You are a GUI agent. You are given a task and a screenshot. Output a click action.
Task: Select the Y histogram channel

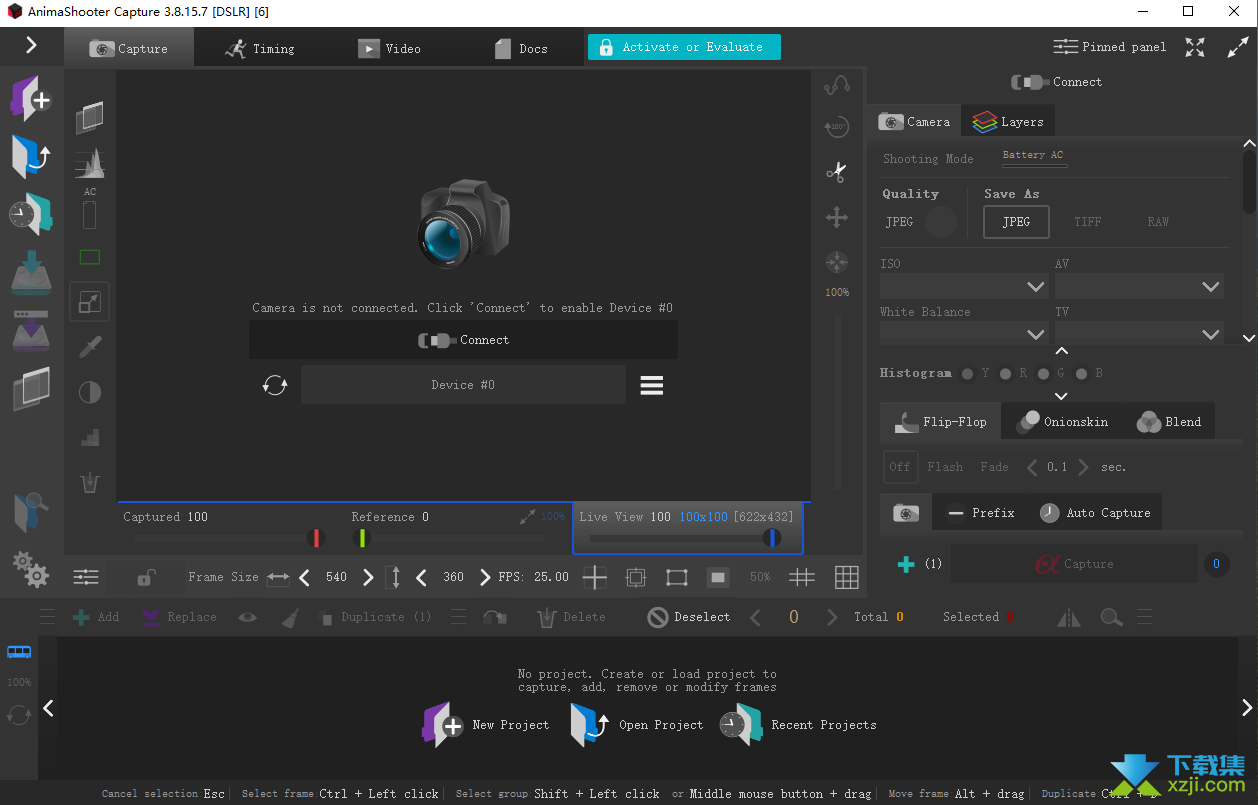tap(967, 374)
